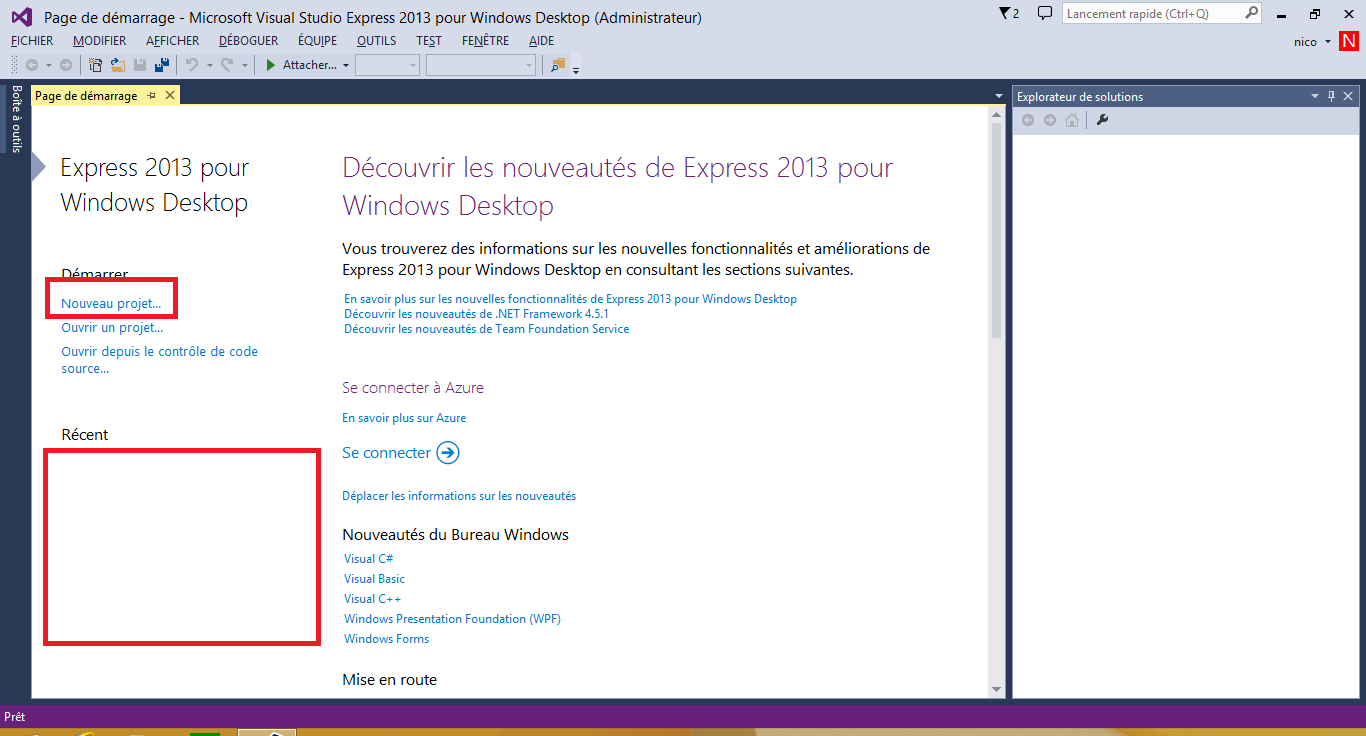Click Solution Explorer back arrow icon
This screenshot has height=736, width=1366.
(x=1027, y=120)
